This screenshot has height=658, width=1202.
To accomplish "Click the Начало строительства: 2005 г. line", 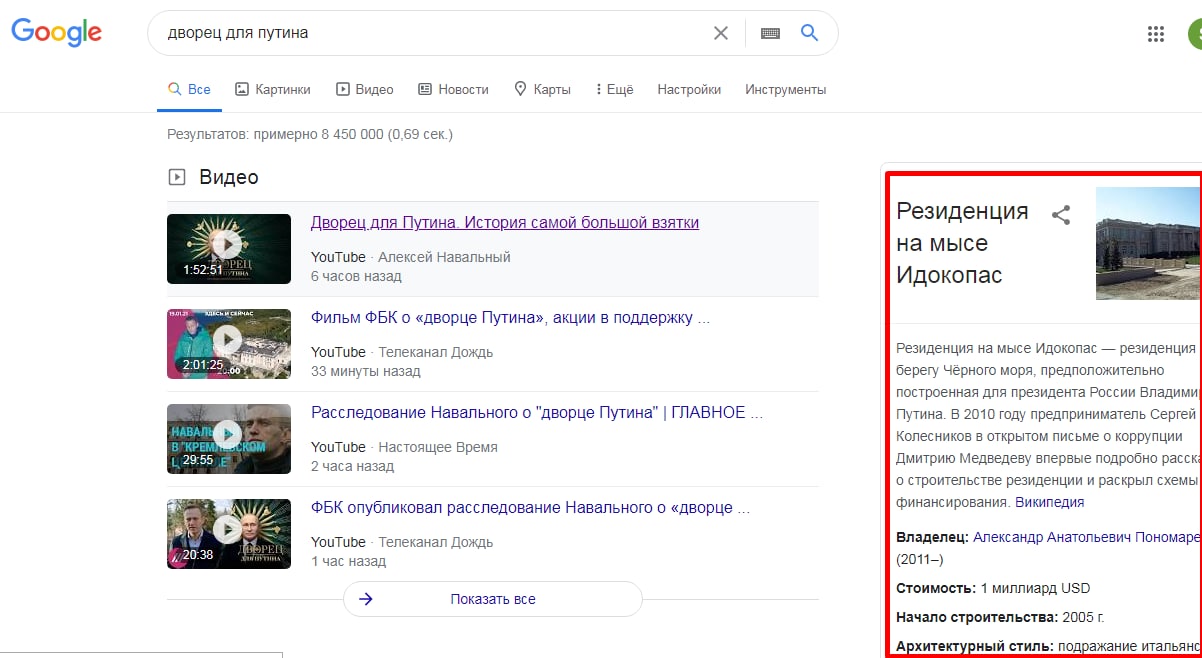I will click(1000, 617).
